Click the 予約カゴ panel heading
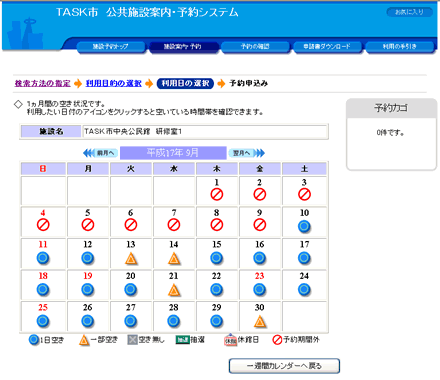440x380 pixels. click(x=391, y=108)
